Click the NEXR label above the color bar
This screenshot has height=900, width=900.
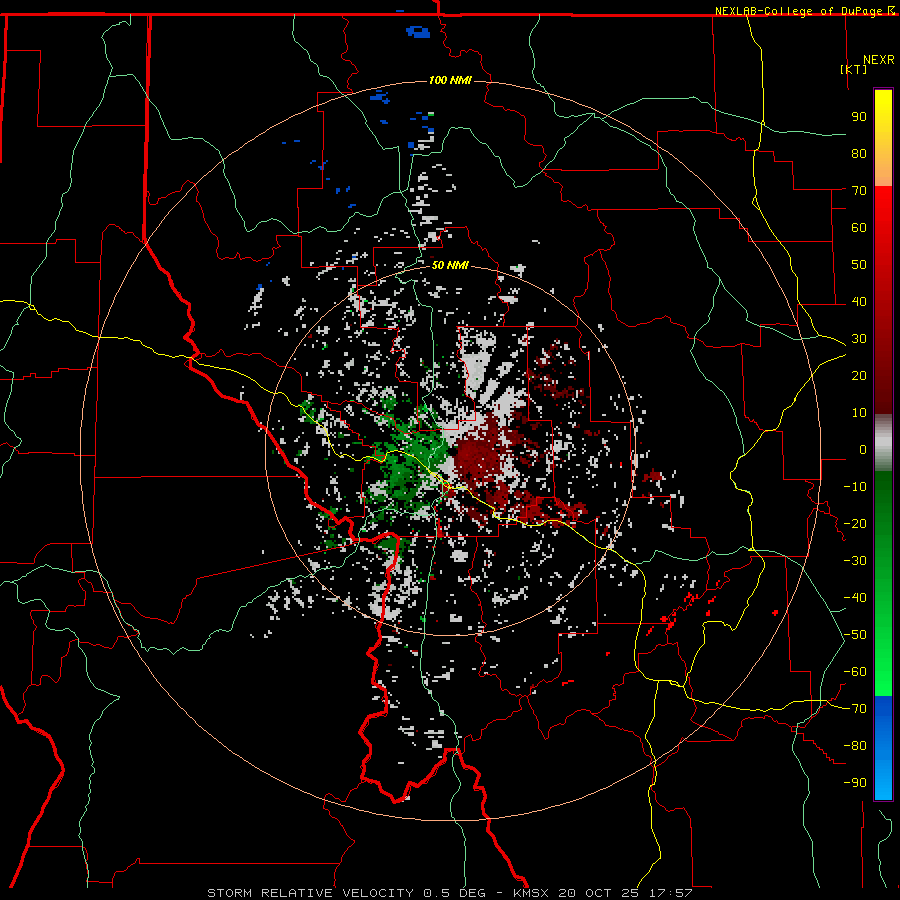click(879, 60)
